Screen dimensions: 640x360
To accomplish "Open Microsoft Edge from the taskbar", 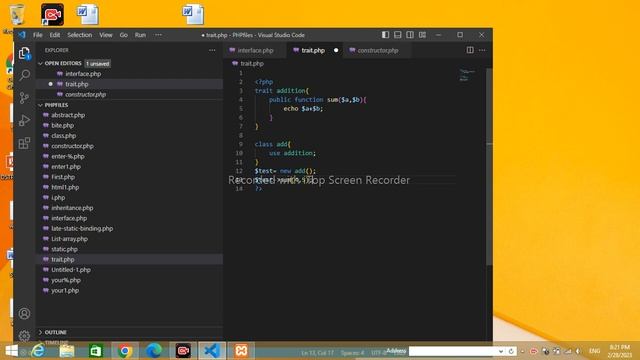I will click(x=154, y=351).
